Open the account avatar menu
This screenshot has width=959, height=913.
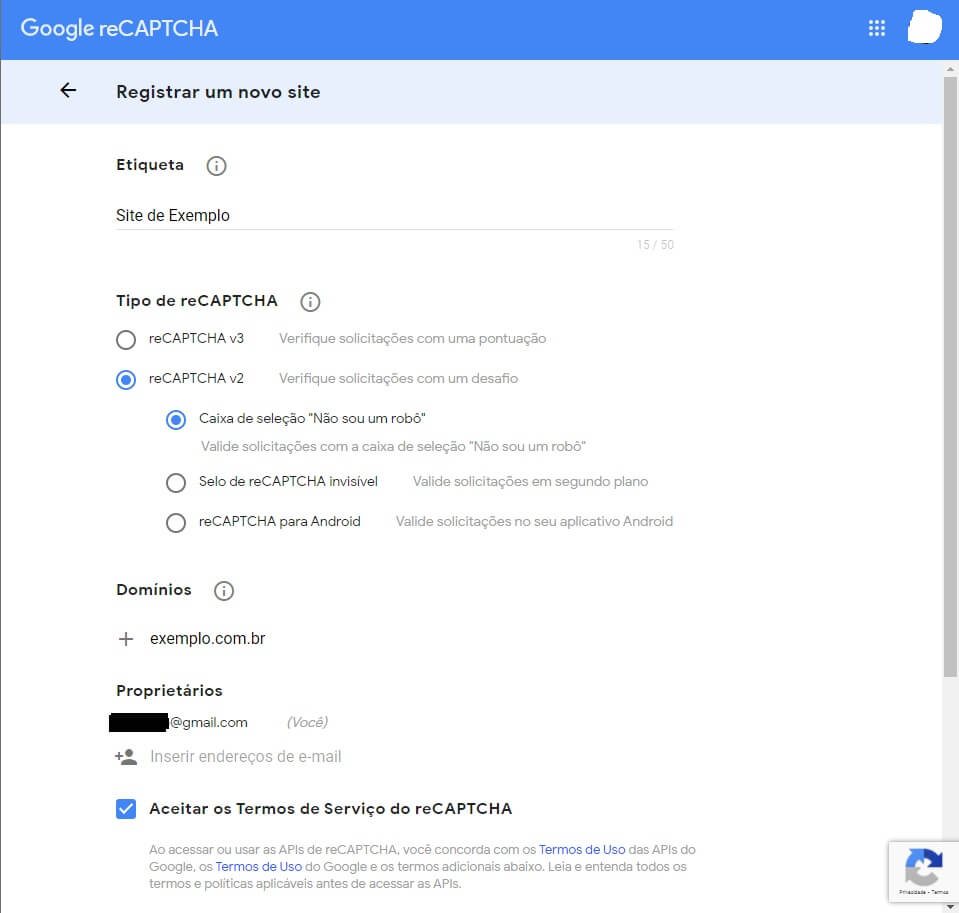[x=924, y=28]
